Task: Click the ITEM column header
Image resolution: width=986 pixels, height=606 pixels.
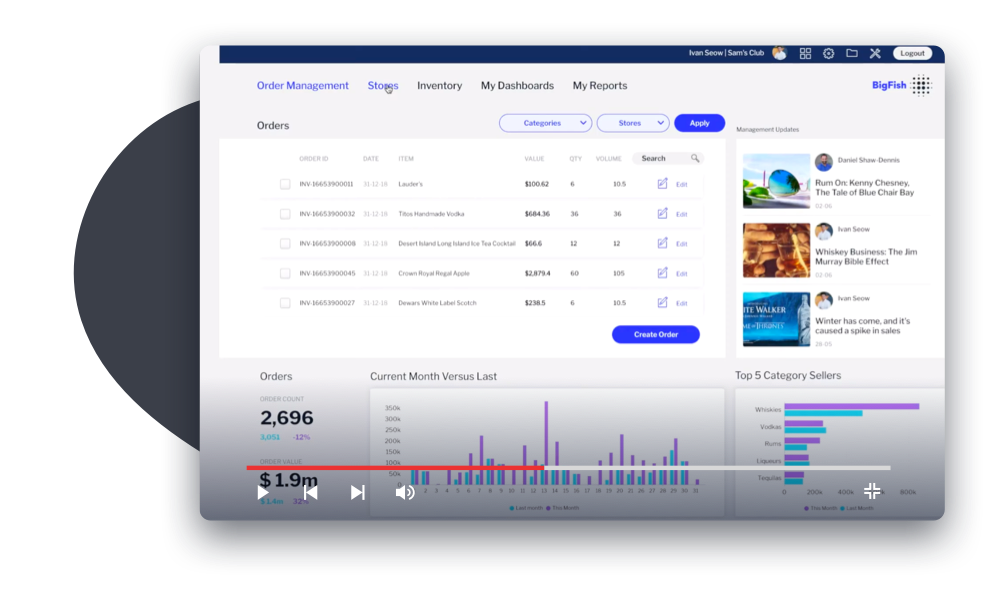Action: pos(406,158)
